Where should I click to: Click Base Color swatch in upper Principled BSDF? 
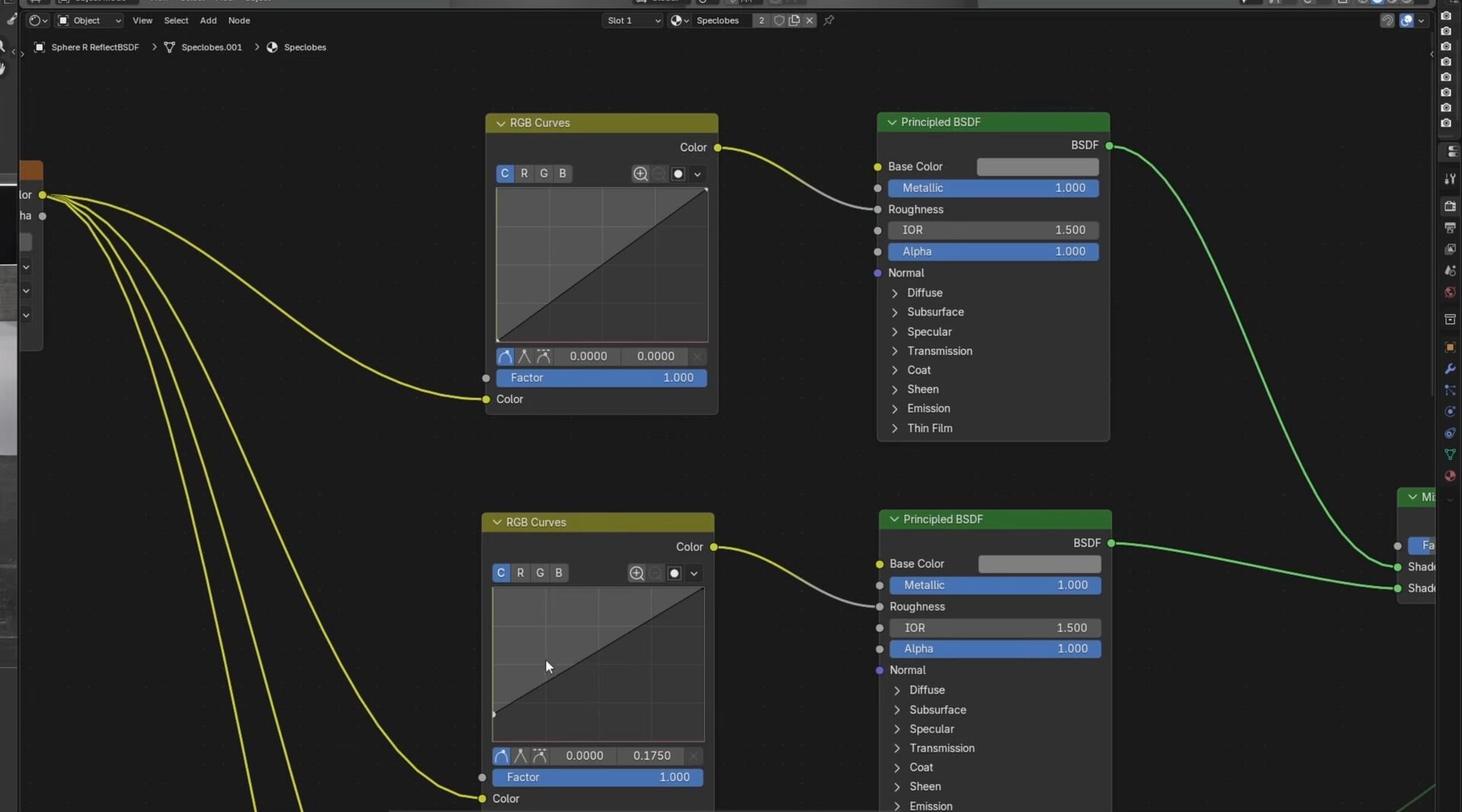click(x=1038, y=167)
